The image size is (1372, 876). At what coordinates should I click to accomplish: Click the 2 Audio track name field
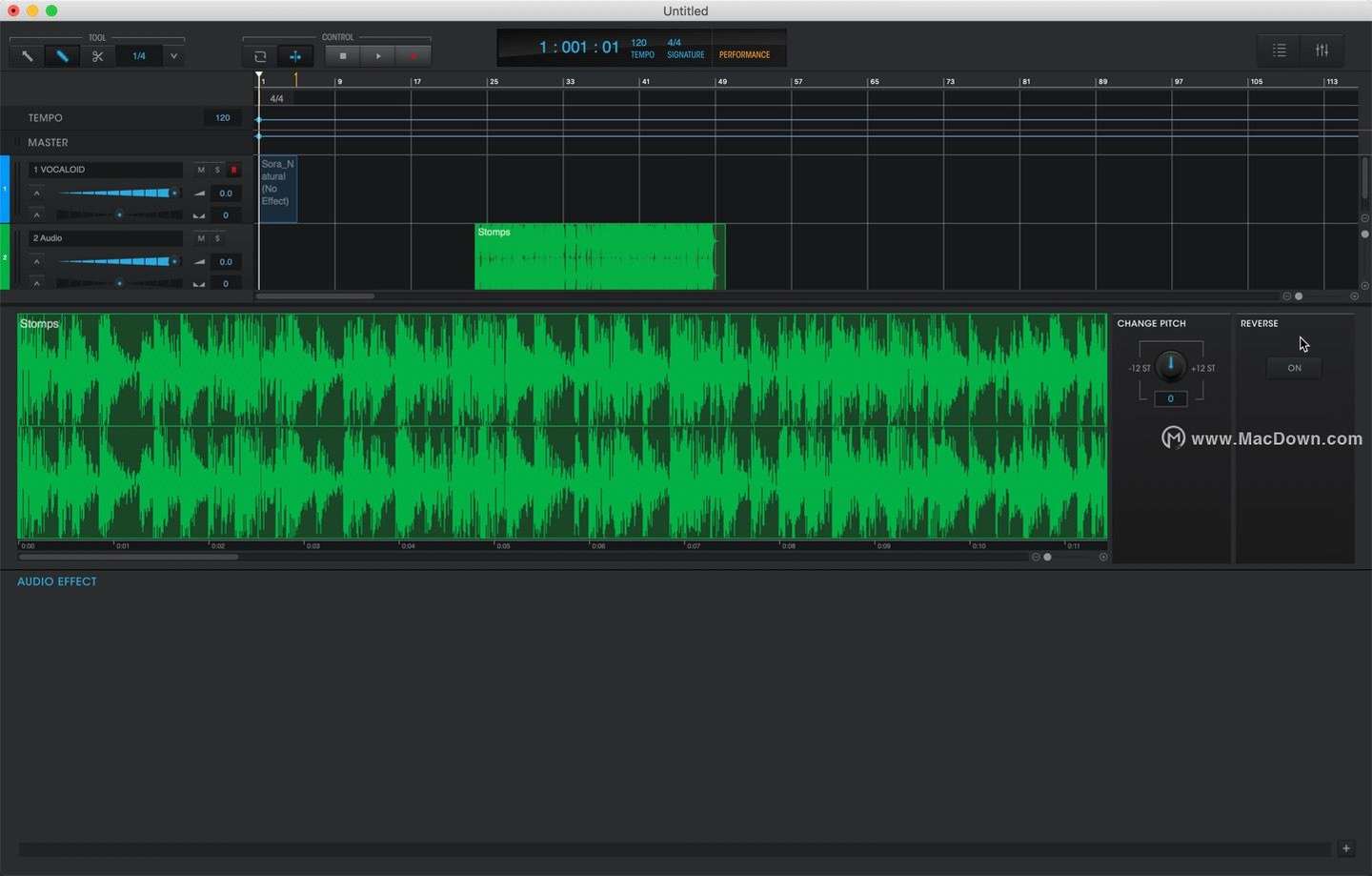click(x=106, y=238)
